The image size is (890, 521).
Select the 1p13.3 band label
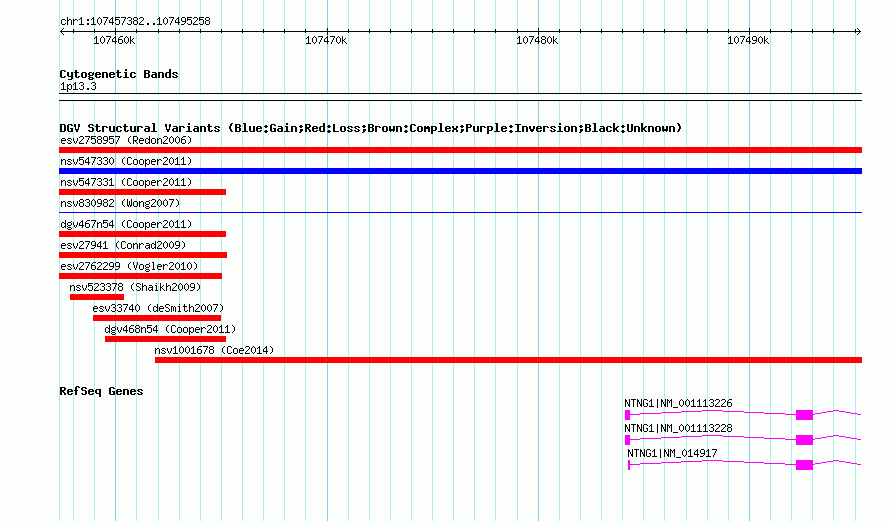[78, 86]
